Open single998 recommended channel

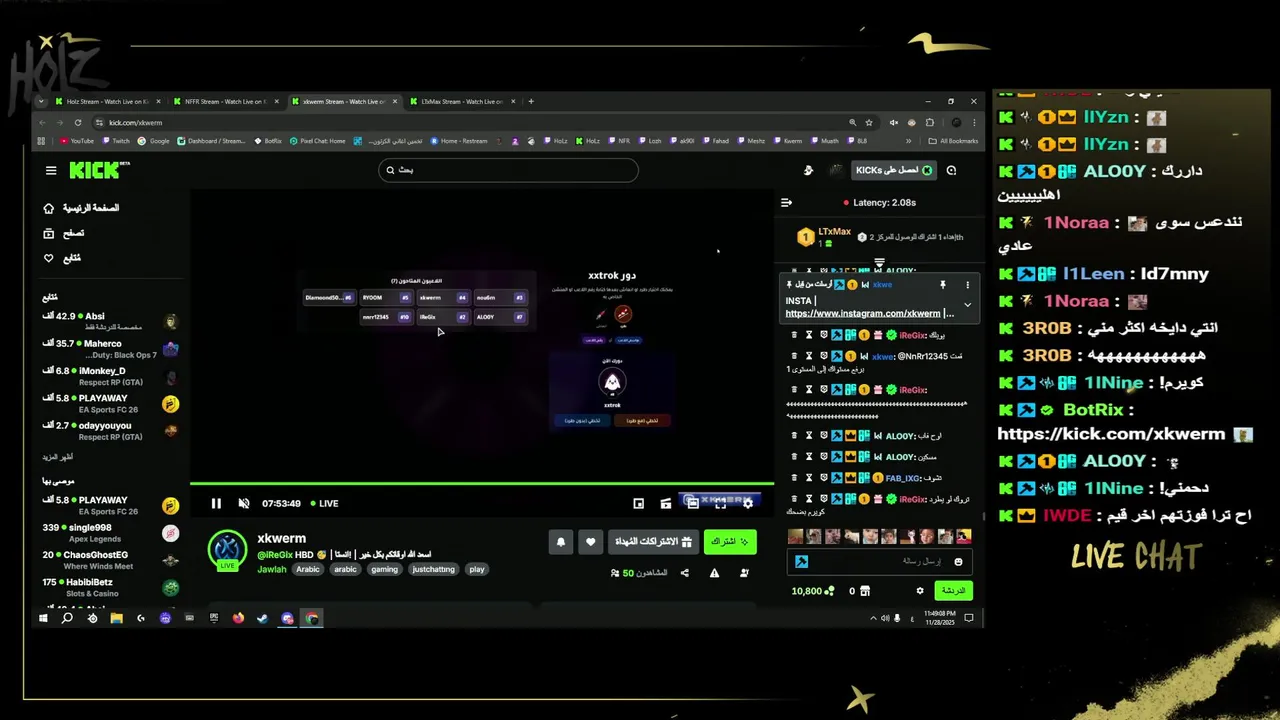point(110,533)
